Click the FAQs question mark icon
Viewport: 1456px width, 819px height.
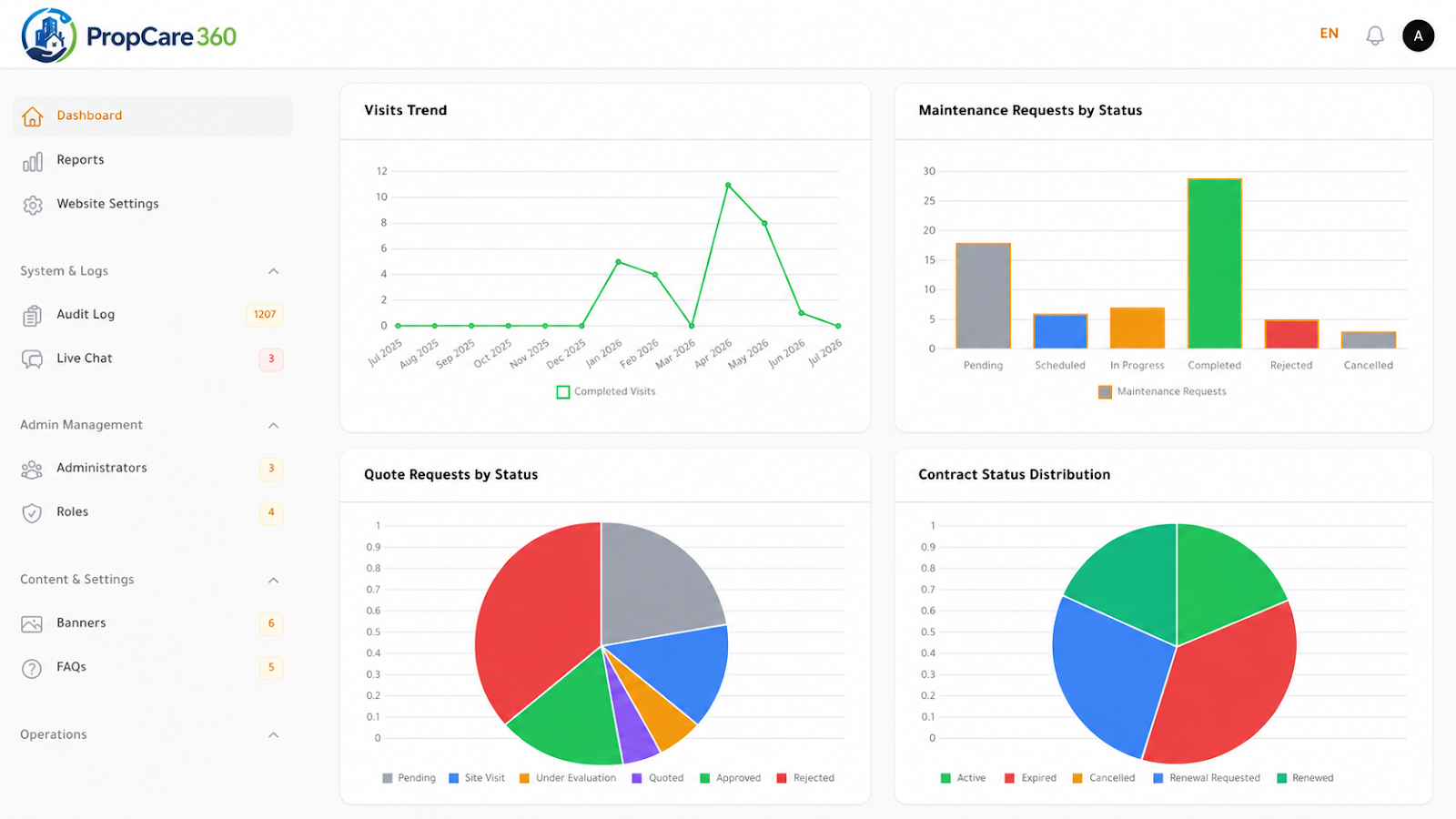[x=32, y=668]
